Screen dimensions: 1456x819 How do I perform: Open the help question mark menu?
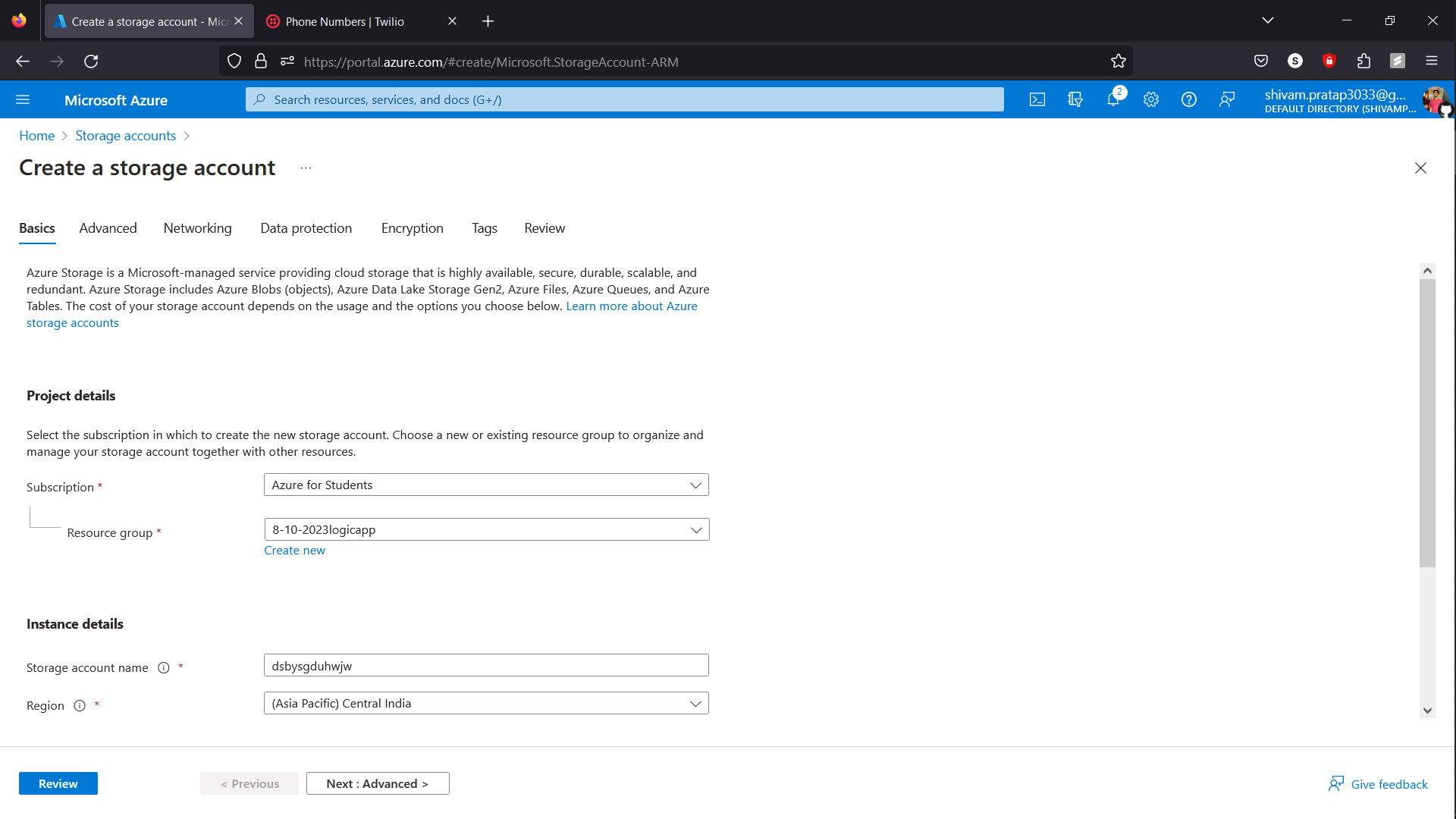[1188, 99]
